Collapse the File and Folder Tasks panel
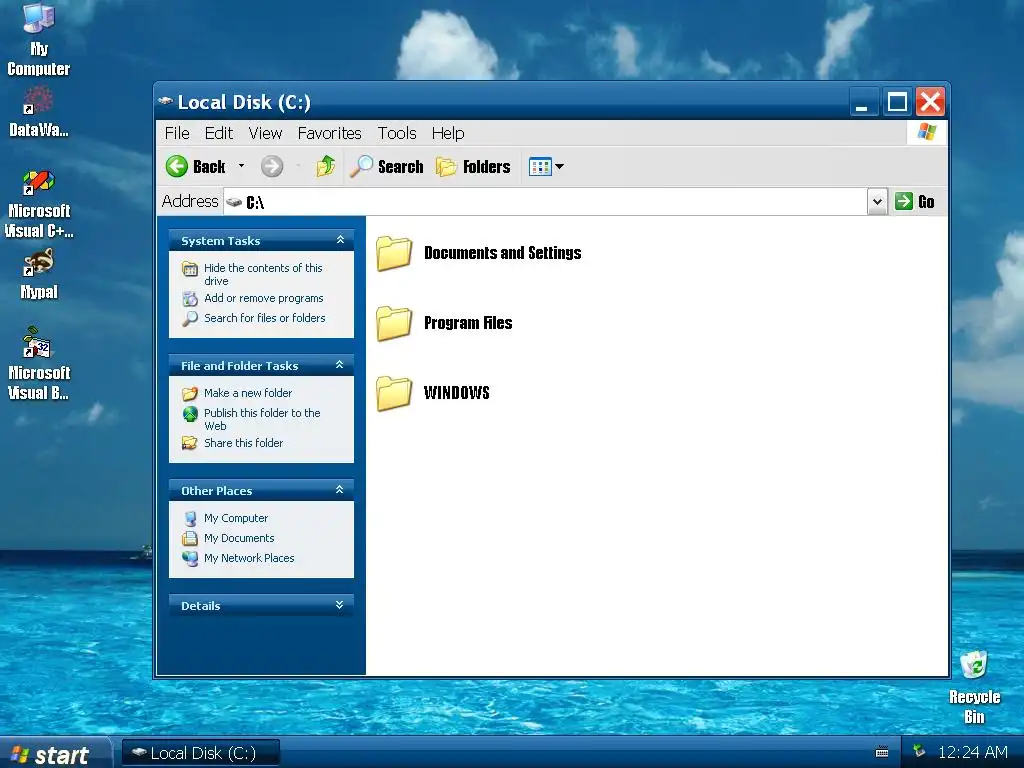The width and height of the screenshot is (1024, 768). click(x=340, y=364)
